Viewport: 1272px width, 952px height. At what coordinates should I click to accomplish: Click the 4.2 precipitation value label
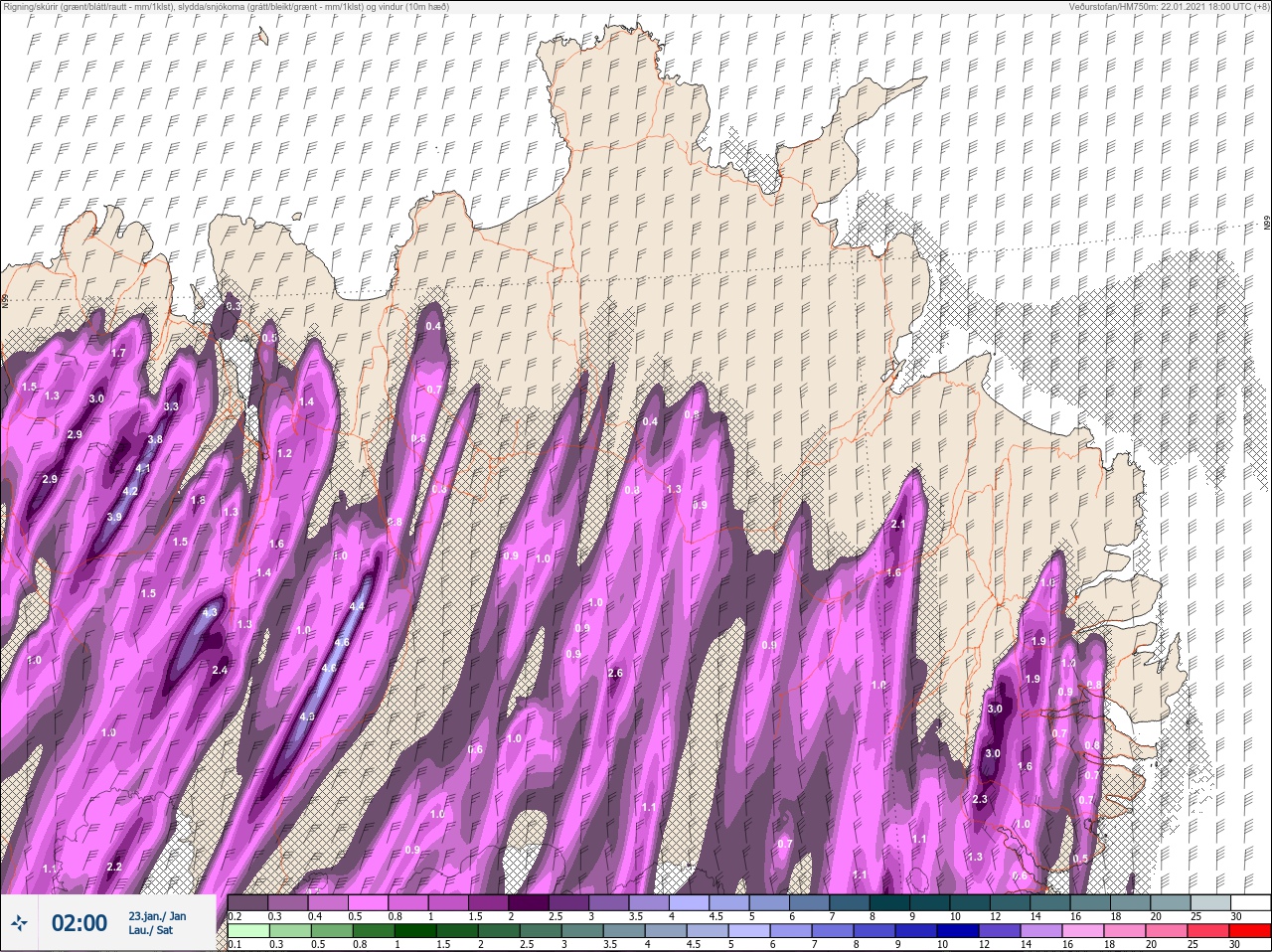click(130, 491)
